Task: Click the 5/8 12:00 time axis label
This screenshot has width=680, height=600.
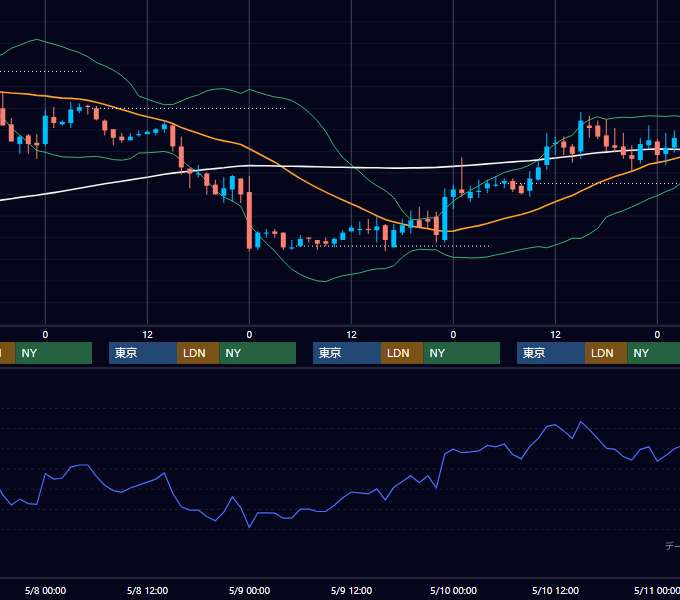Action: click(147, 590)
